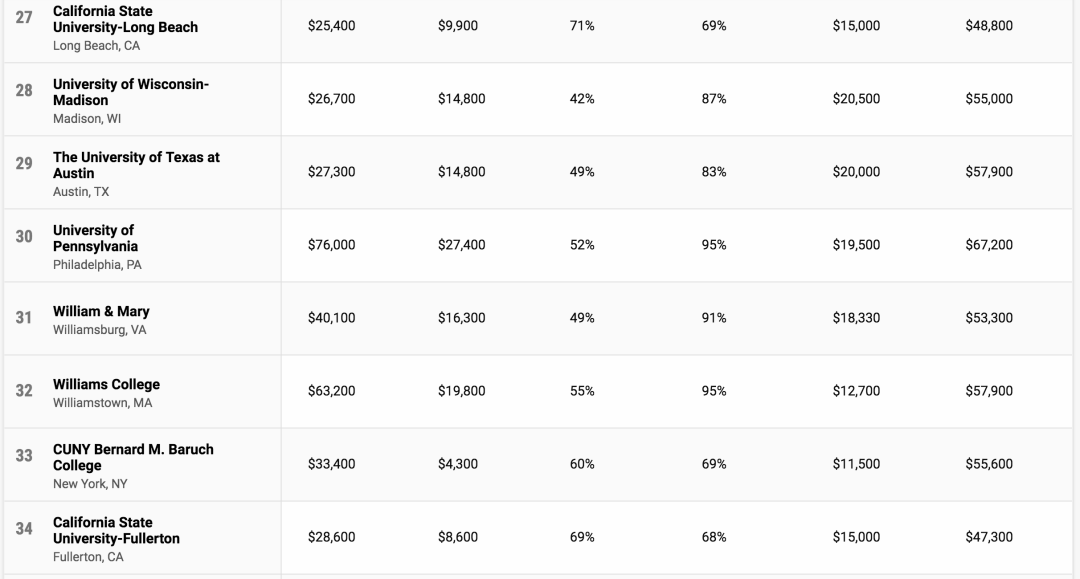Click the Williamstown, MA location text
Viewport: 1080px width, 579px height.
[102, 403]
